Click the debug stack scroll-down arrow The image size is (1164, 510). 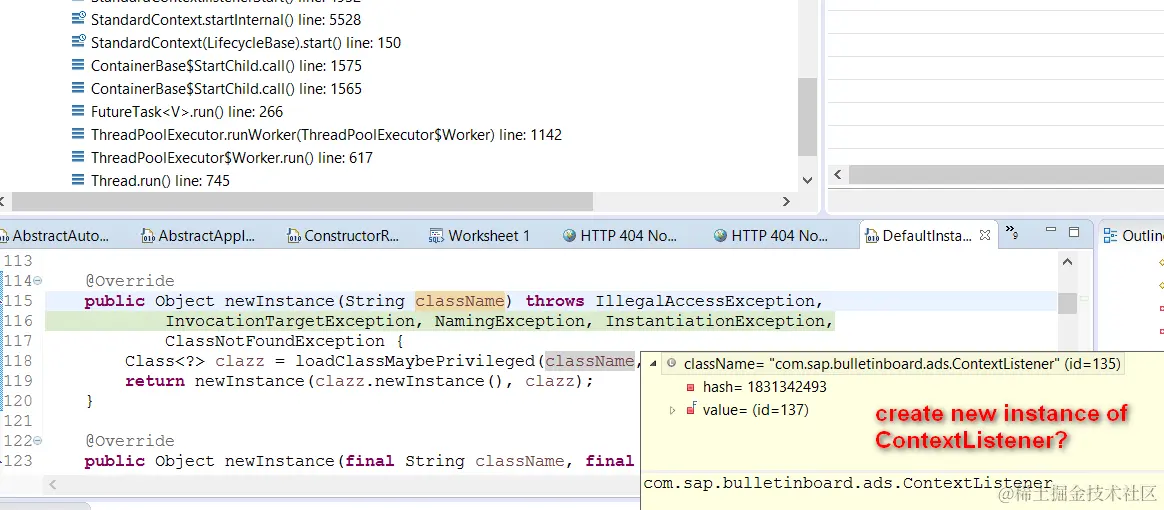point(808,180)
